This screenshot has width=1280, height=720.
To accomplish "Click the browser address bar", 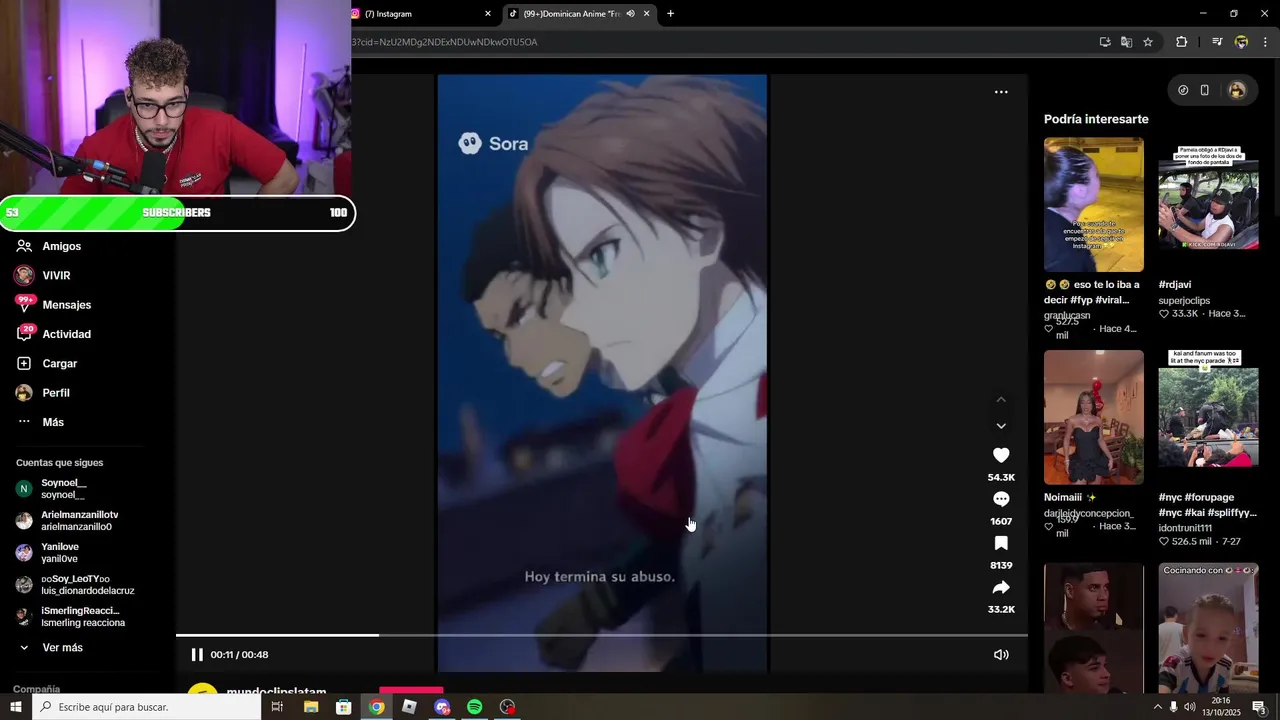I will click(720, 42).
